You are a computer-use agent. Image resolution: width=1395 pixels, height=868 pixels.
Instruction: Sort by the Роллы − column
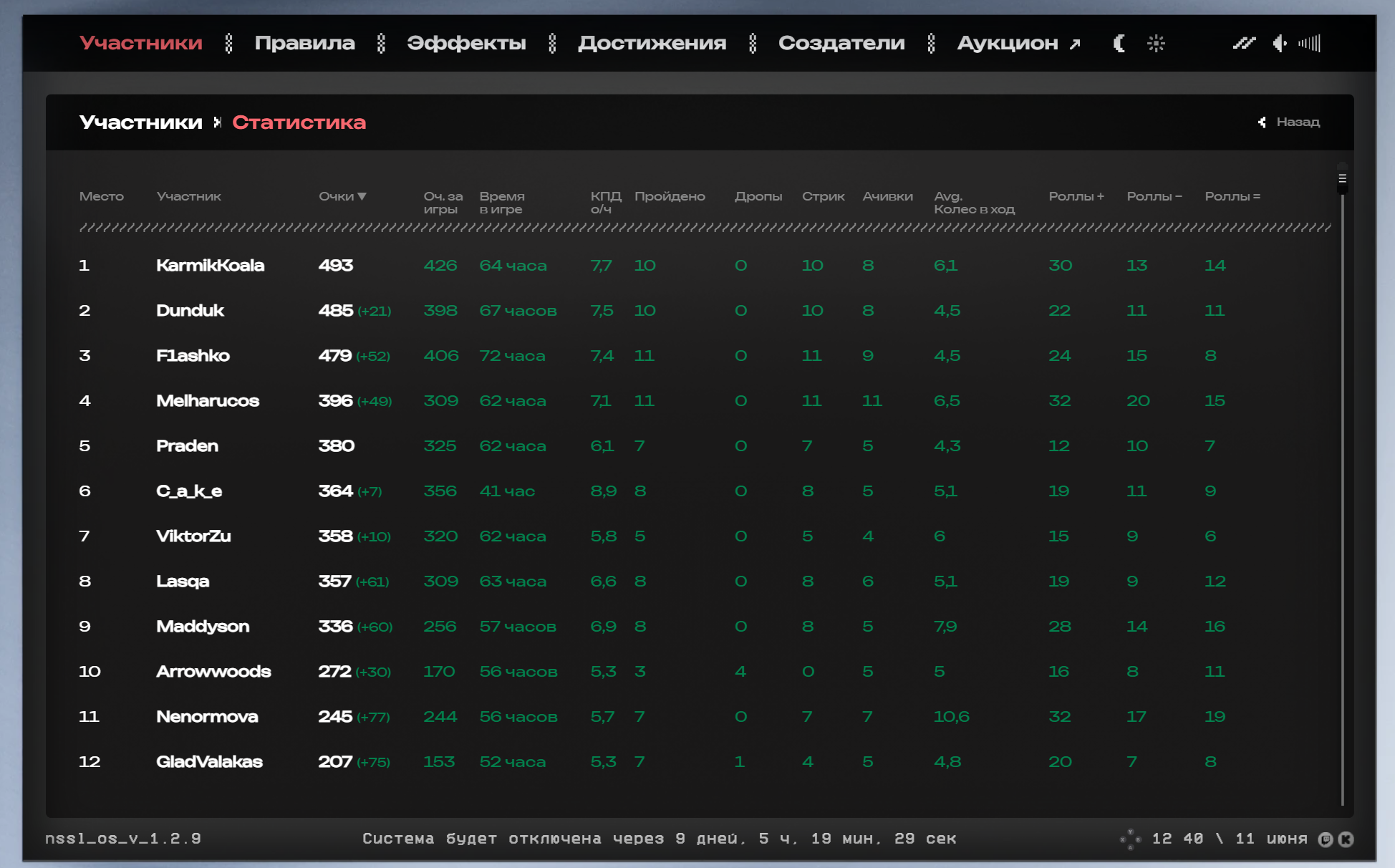1155,196
